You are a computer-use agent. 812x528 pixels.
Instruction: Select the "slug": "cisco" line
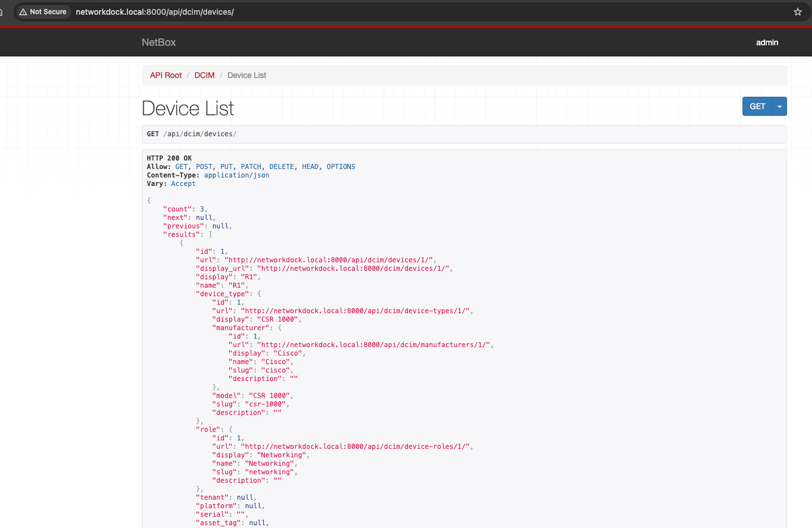tap(260, 370)
